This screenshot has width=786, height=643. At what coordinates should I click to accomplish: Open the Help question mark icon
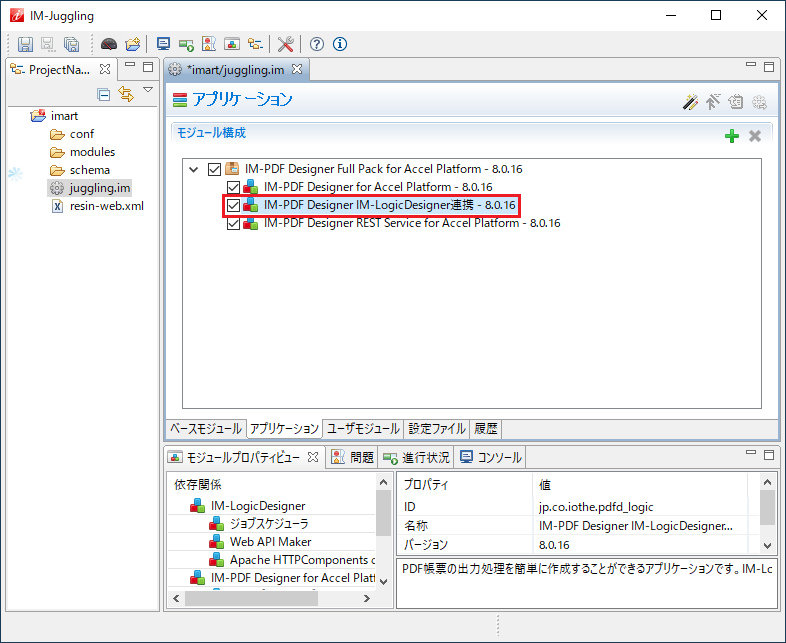point(316,44)
